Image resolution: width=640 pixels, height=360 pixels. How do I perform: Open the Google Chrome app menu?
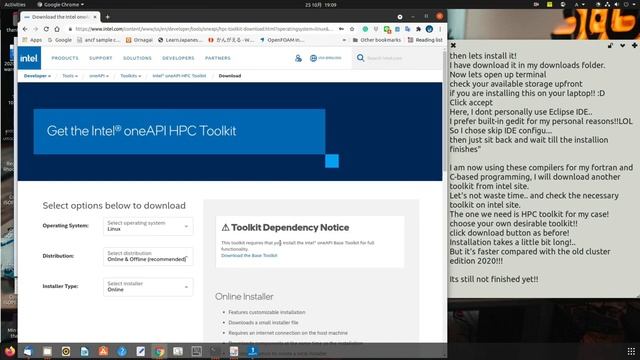[60, 4]
